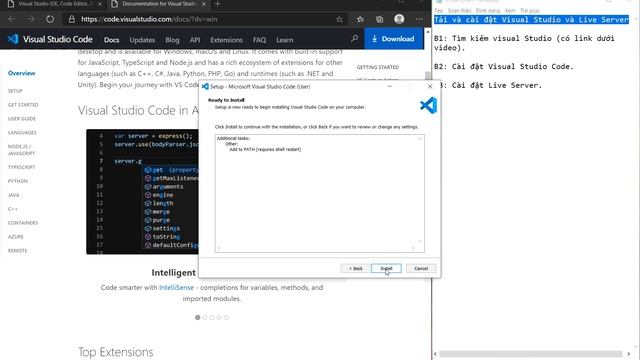Select the fifth carousel dot
Image resolution: width=640 pixels, height=360 pixels.
click(226, 317)
